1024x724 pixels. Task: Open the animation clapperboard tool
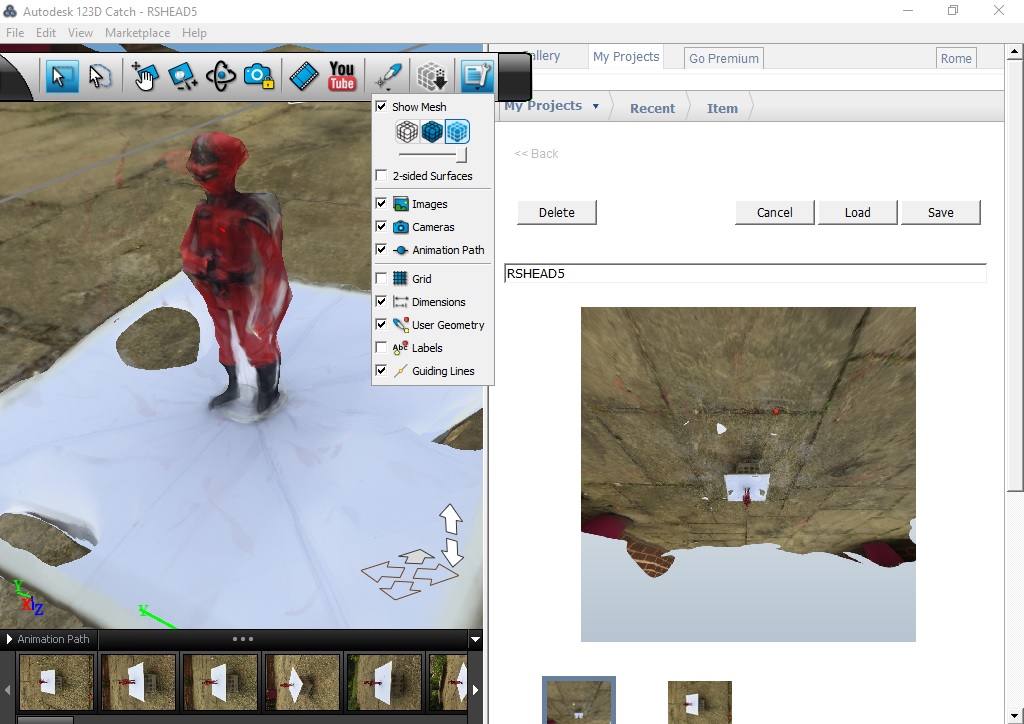coord(304,76)
